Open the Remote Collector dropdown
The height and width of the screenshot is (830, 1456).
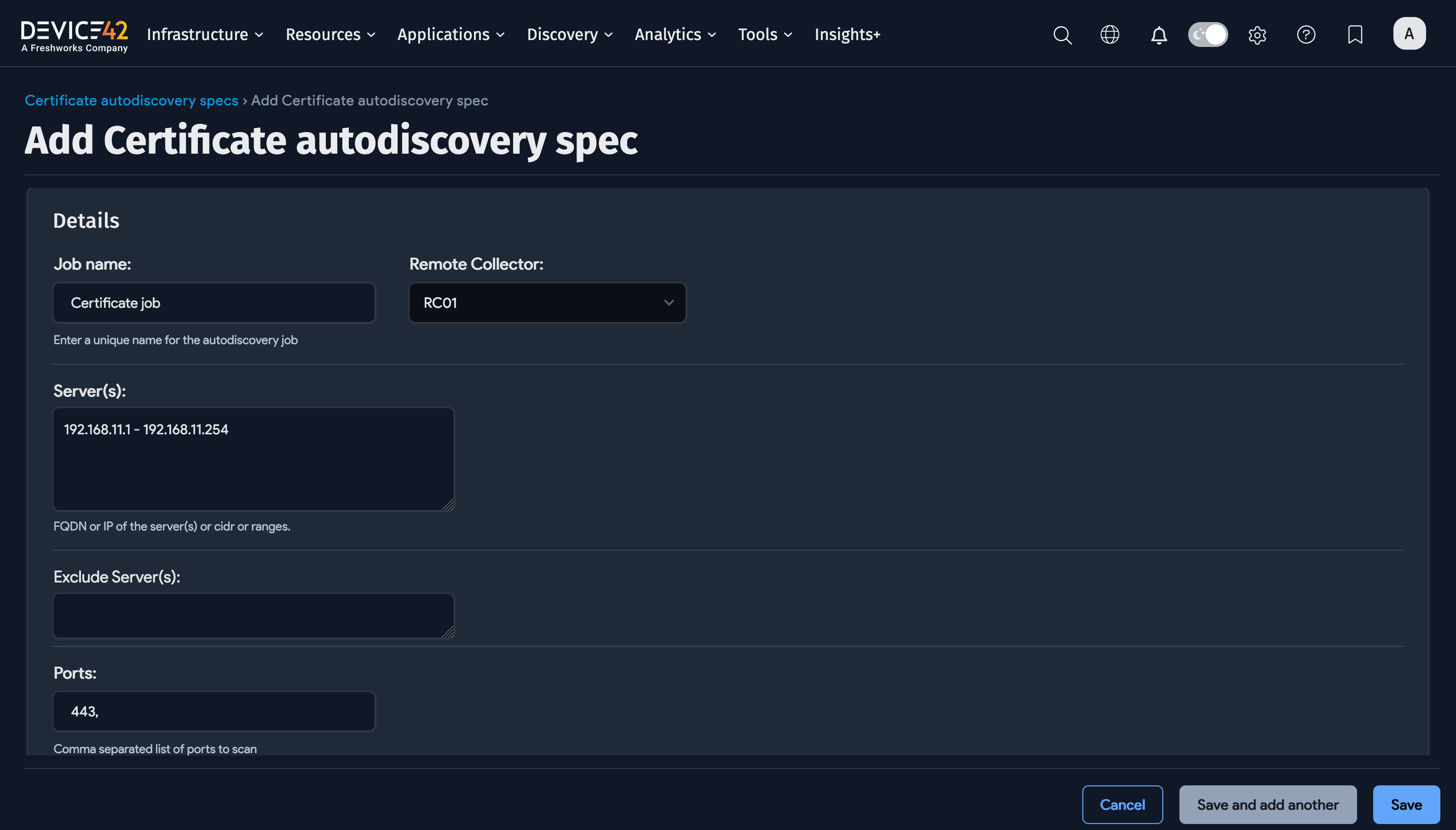tap(546, 303)
